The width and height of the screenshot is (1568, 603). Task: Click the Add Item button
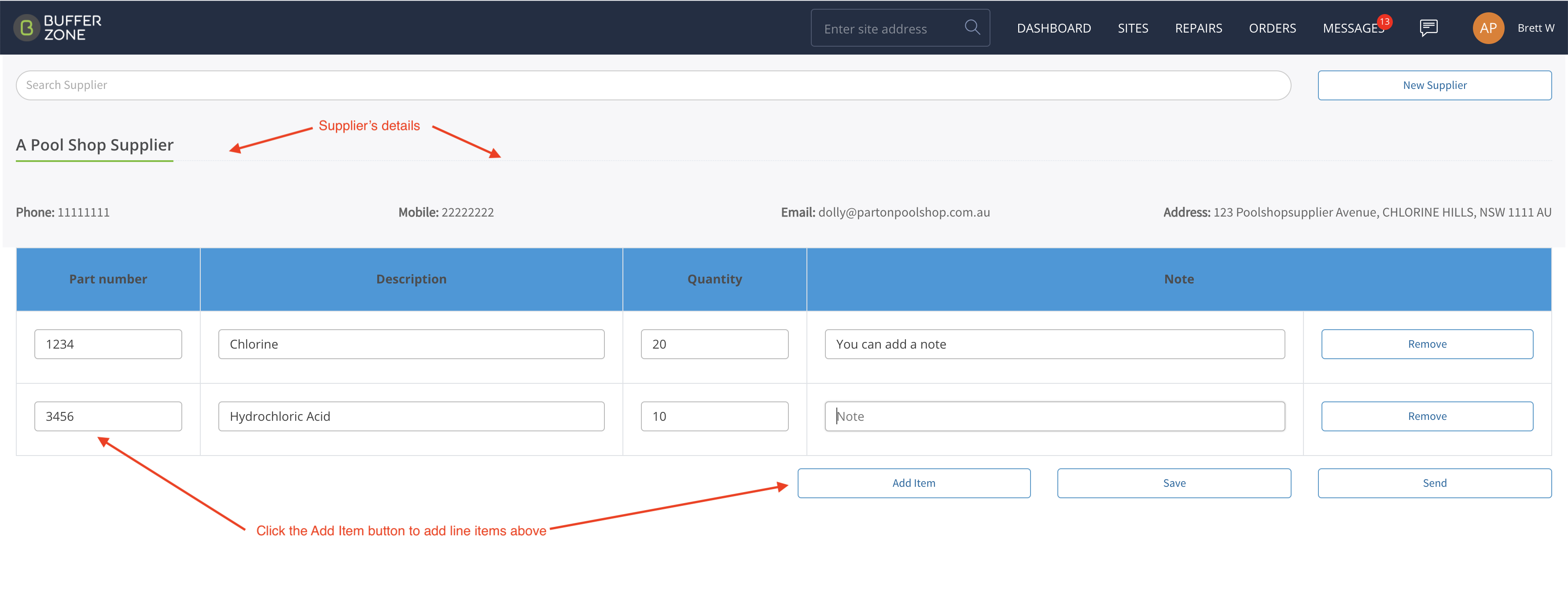pos(914,483)
